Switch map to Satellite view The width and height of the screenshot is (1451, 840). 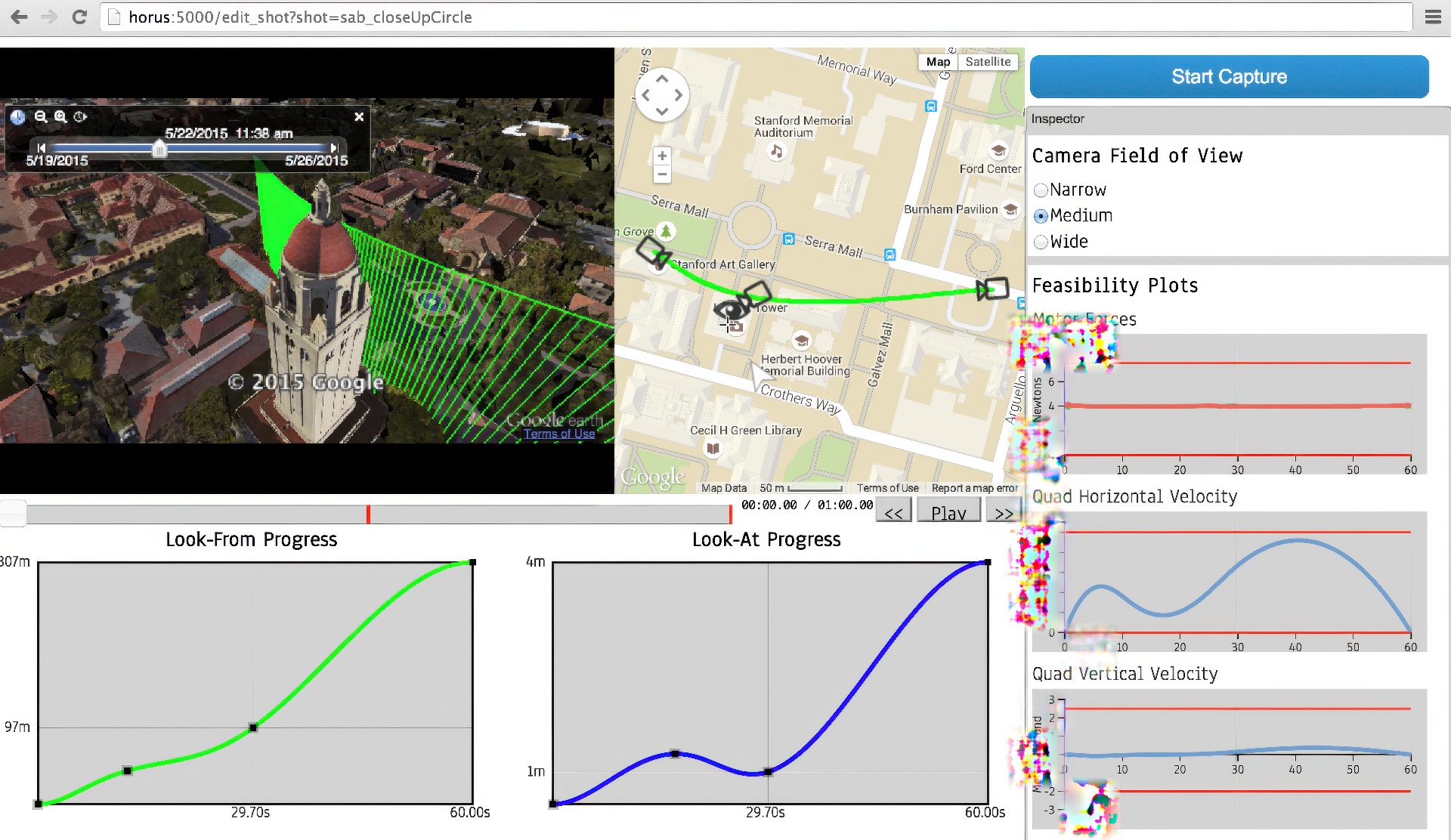point(988,62)
